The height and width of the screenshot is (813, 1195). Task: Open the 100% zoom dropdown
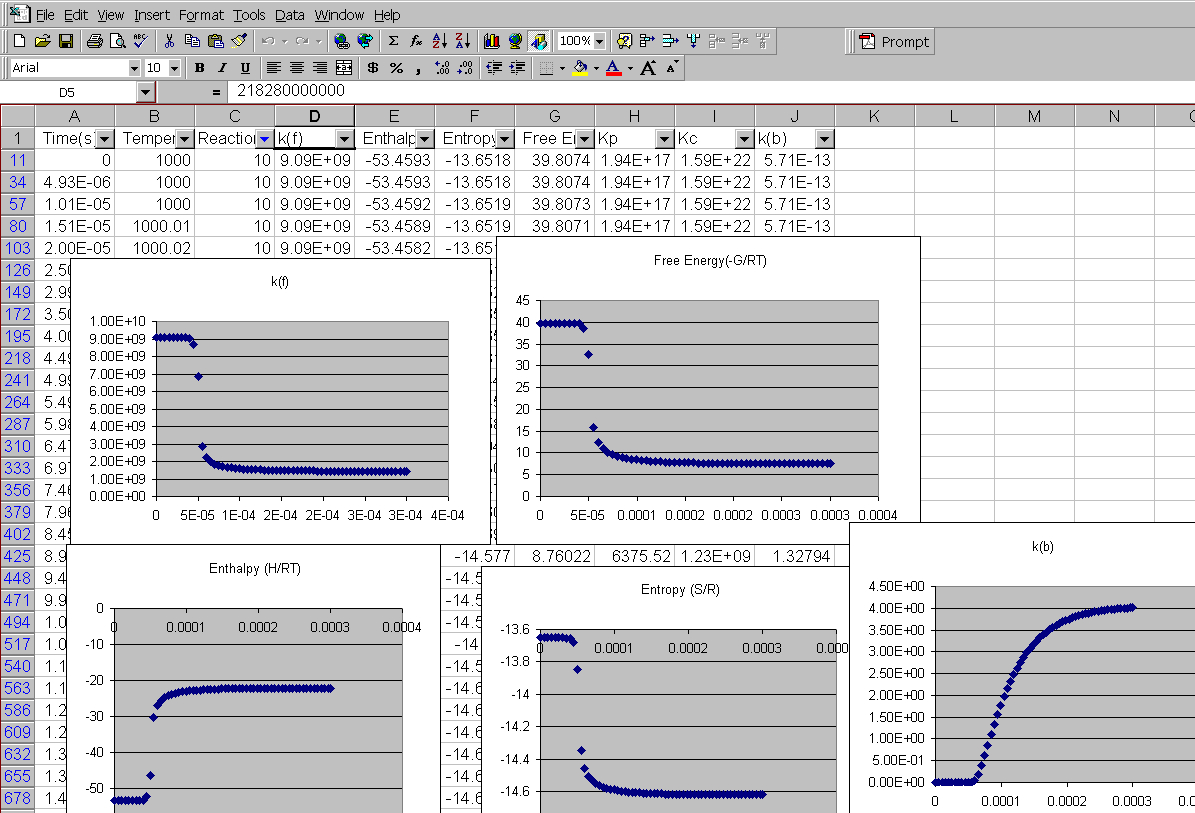point(599,41)
